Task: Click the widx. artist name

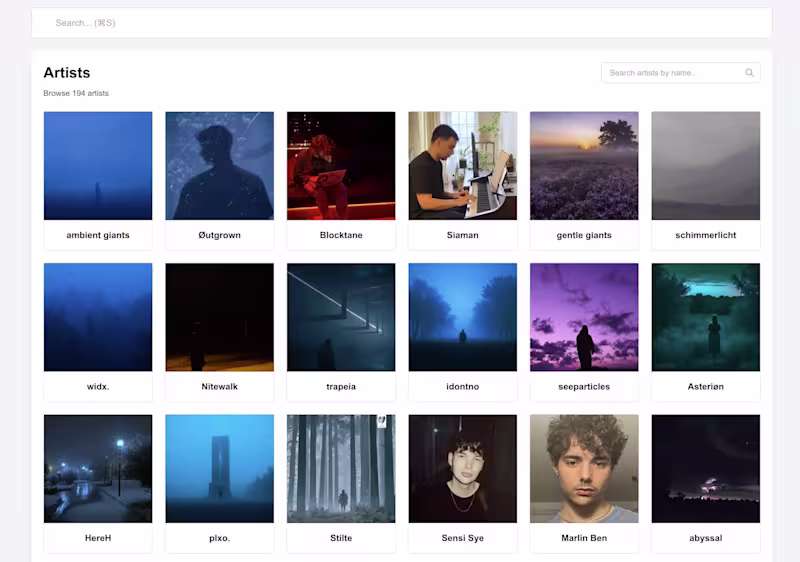Action: pyautogui.click(x=98, y=387)
